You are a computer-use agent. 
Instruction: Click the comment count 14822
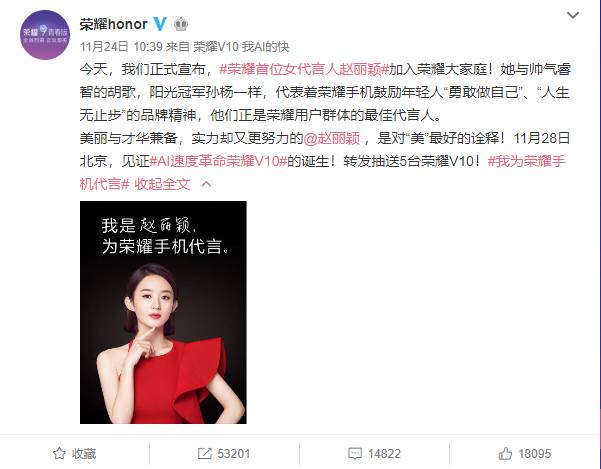pos(384,454)
